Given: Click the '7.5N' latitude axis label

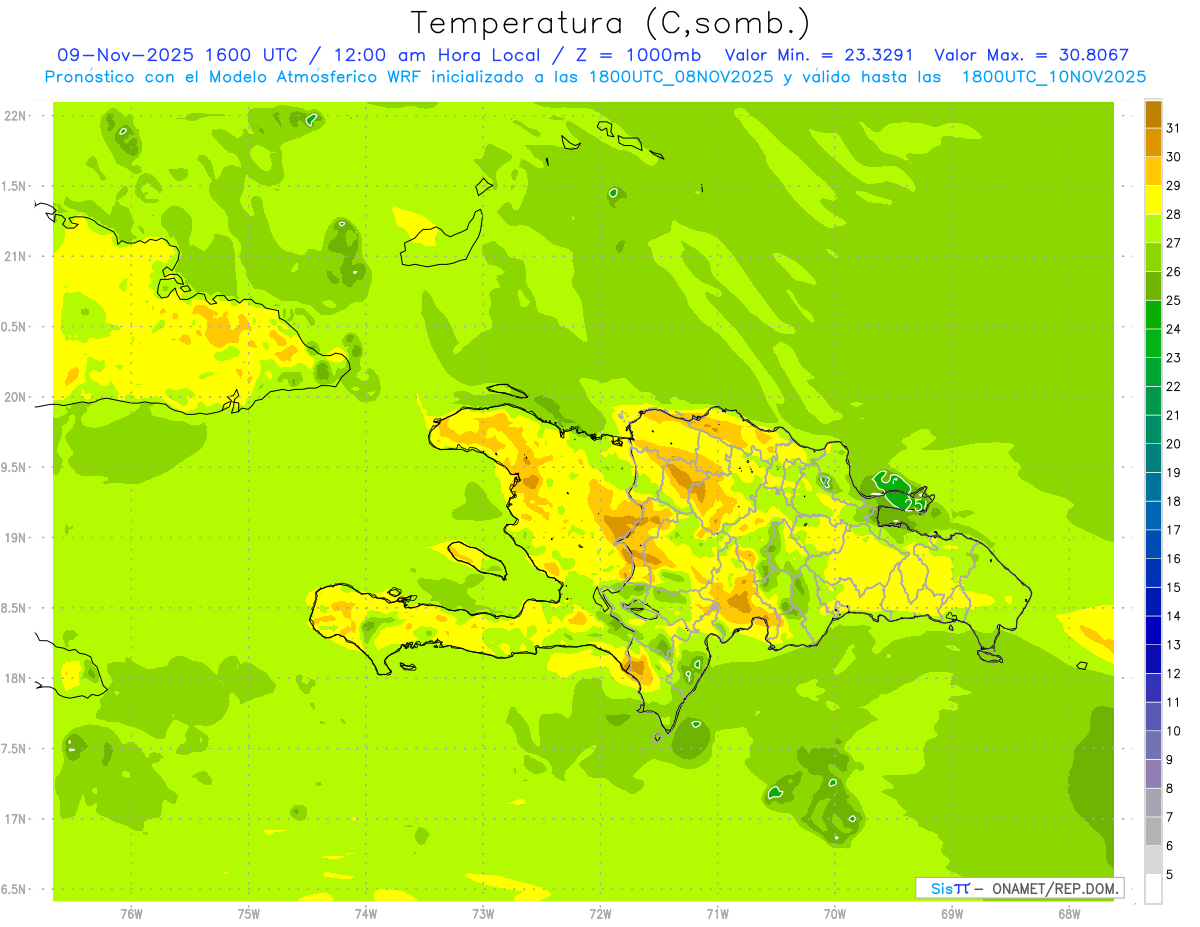Looking at the screenshot, I should pos(15,748).
